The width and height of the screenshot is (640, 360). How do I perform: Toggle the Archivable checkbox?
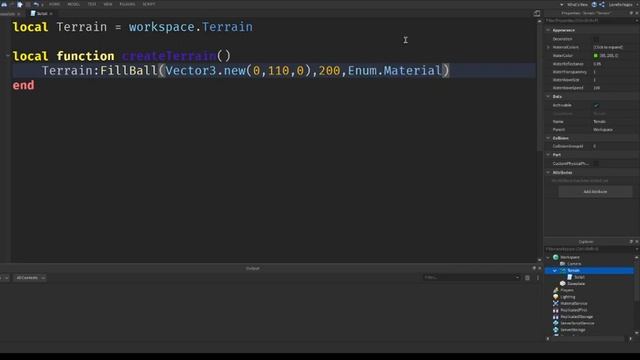(x=596, y=105)
